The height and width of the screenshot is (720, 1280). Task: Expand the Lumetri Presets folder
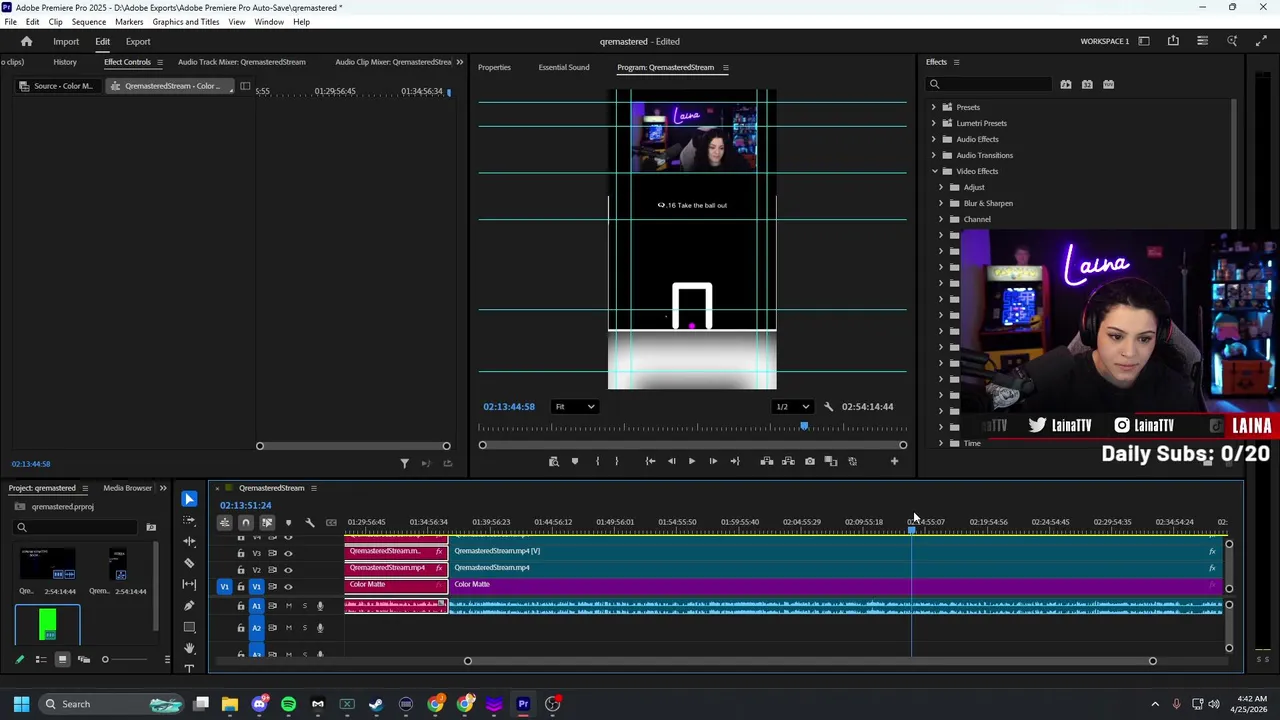(x=934, y=123)
